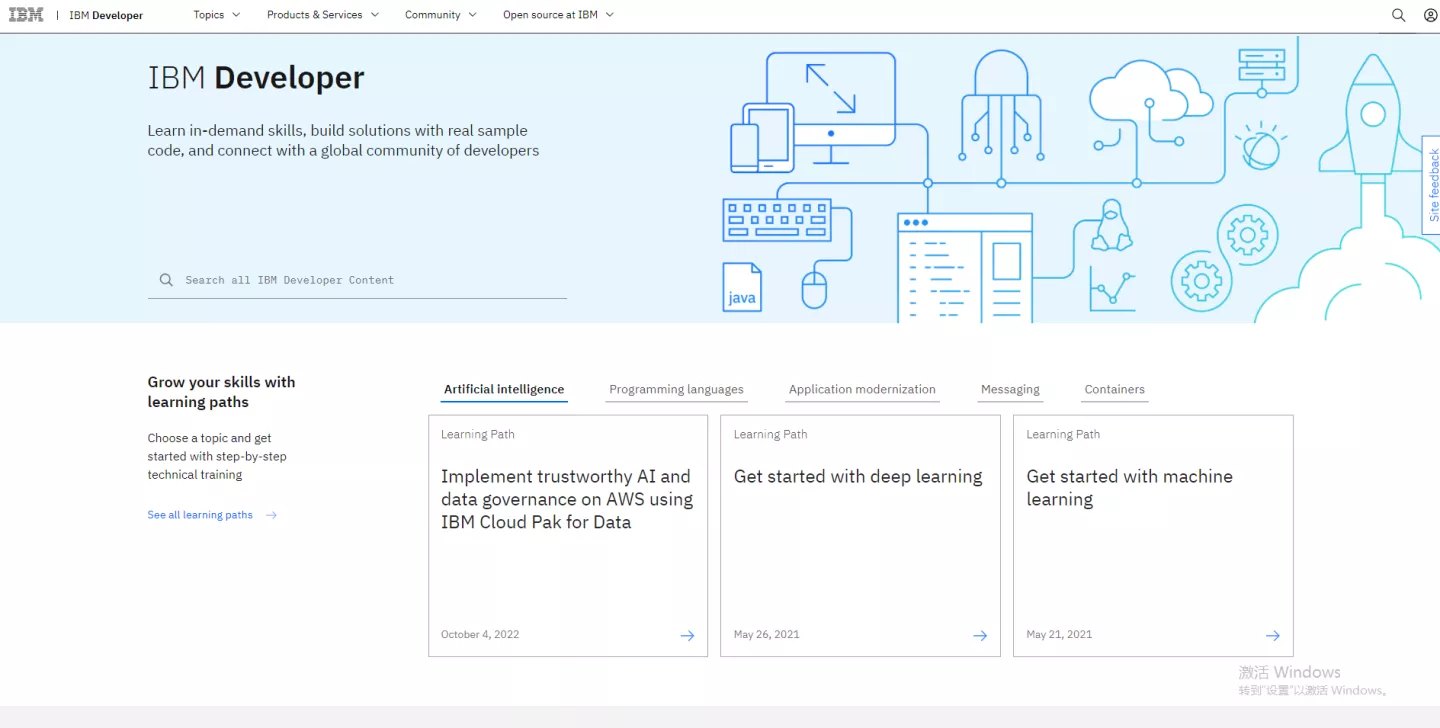This screenshot has height=728, width=1440.
Task: Open the Site feedback side tab
Action: tap(1432, 185)
